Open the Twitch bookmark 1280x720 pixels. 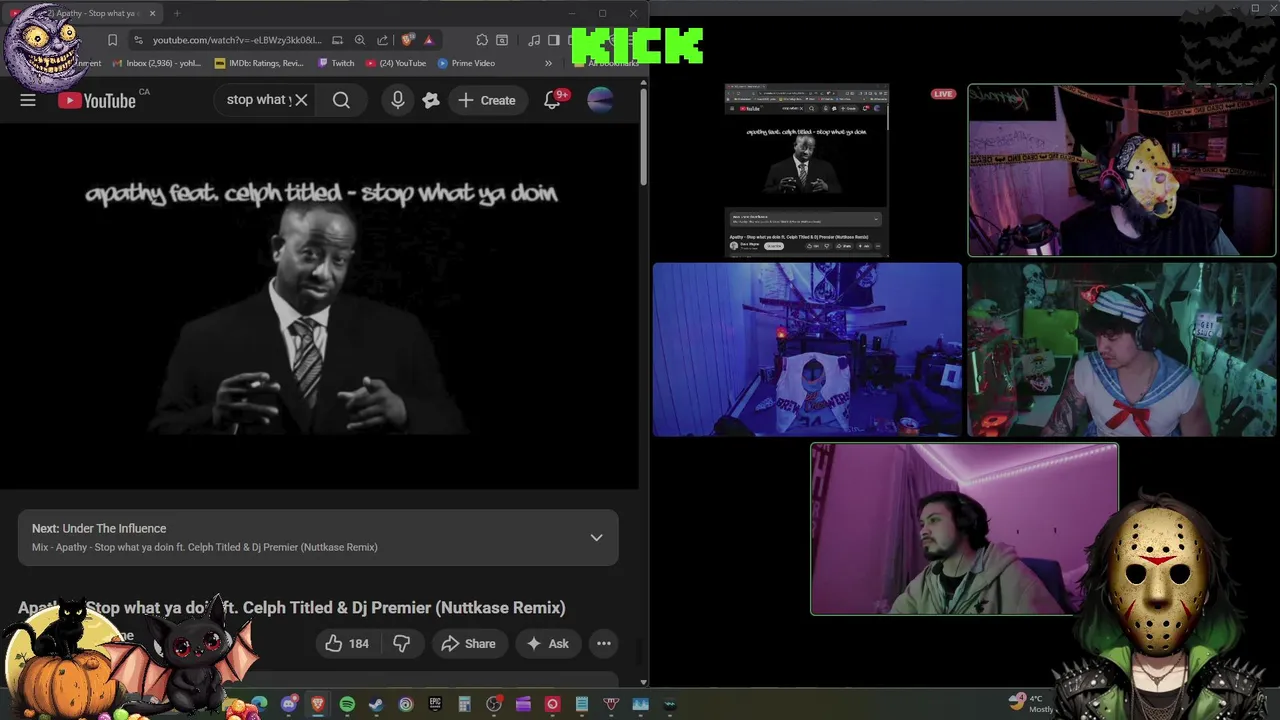point(336,63)
